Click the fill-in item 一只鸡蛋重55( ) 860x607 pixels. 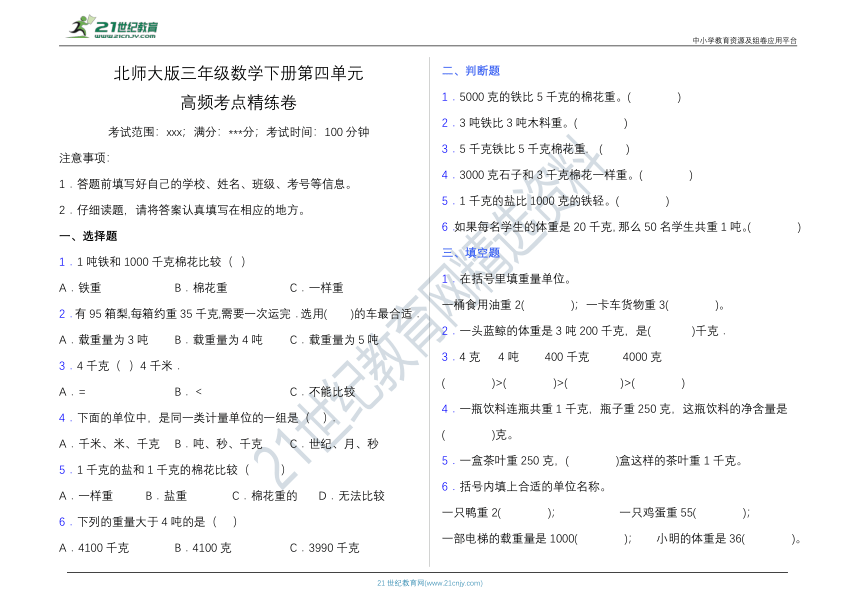point(685,512)
